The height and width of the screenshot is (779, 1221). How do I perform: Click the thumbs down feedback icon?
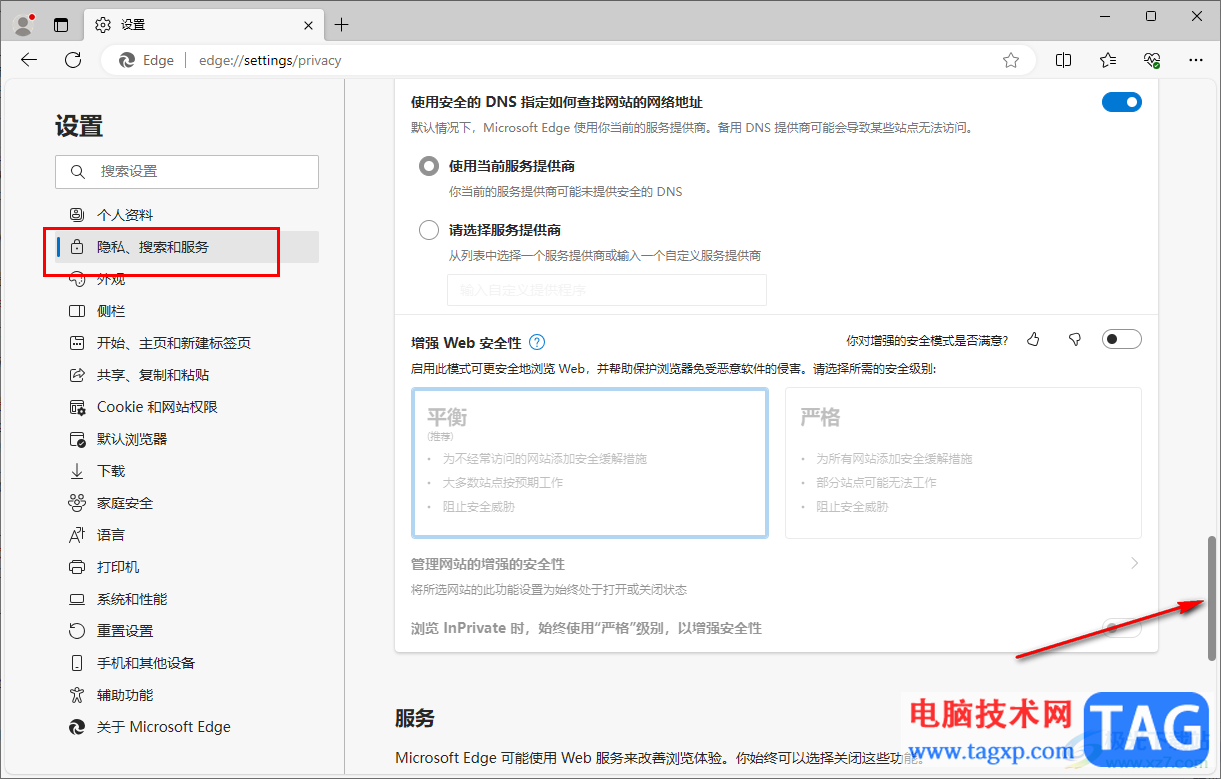pyautogui.click(x=1075, y=340)
